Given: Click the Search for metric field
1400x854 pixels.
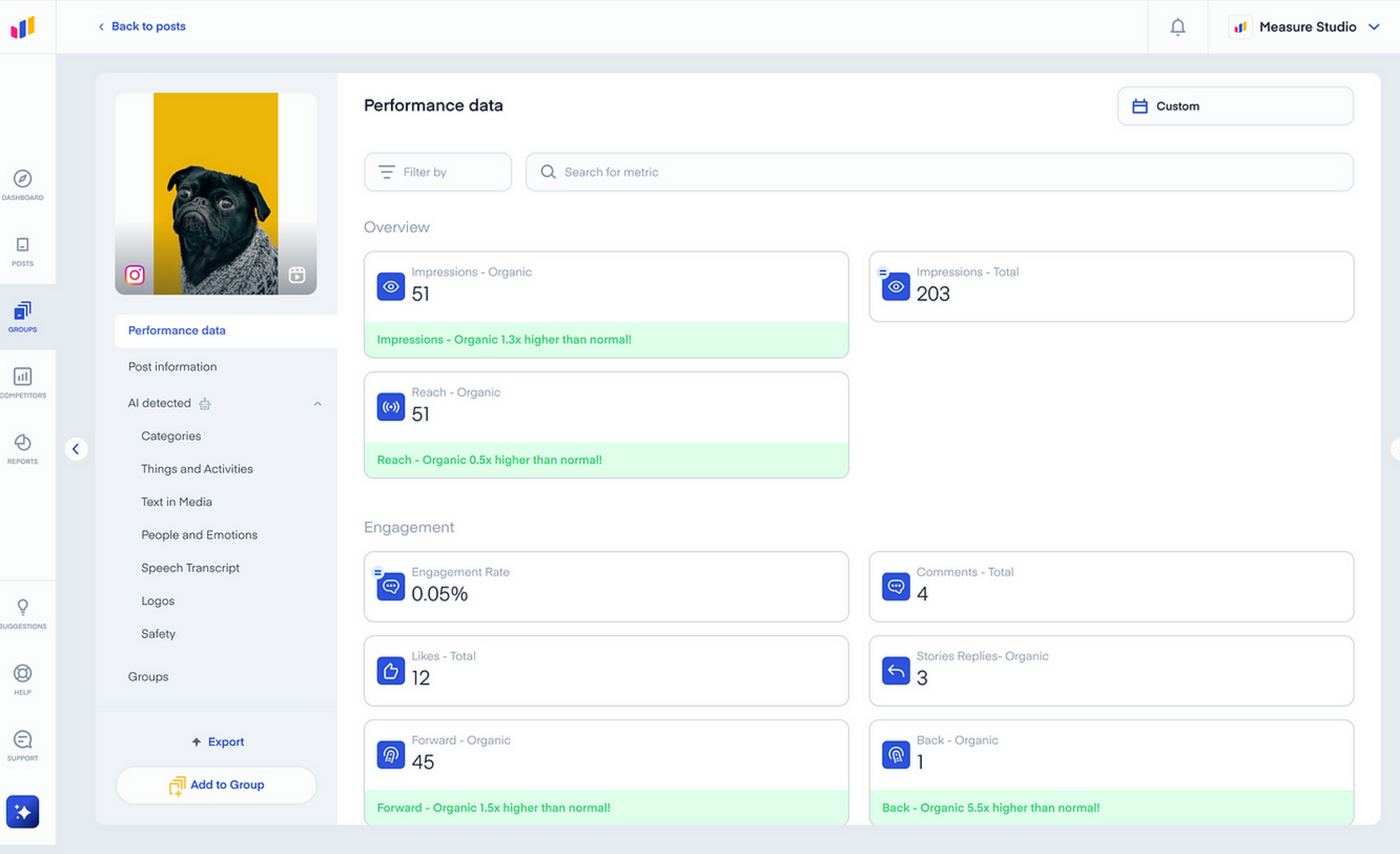Looking at the screenshot, I should tap(939, 172).
